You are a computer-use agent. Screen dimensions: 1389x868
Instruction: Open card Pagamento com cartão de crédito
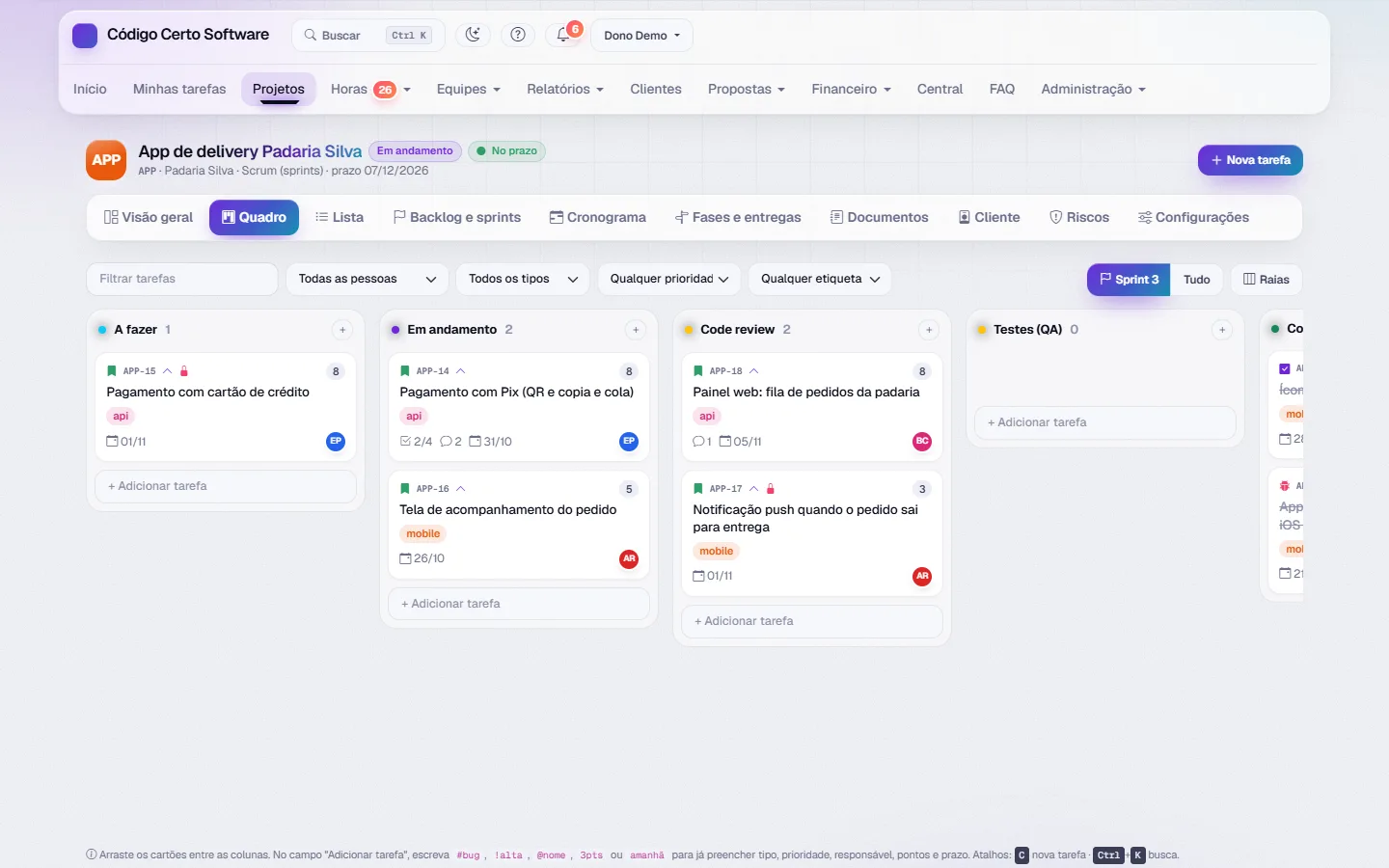[207, 393]
